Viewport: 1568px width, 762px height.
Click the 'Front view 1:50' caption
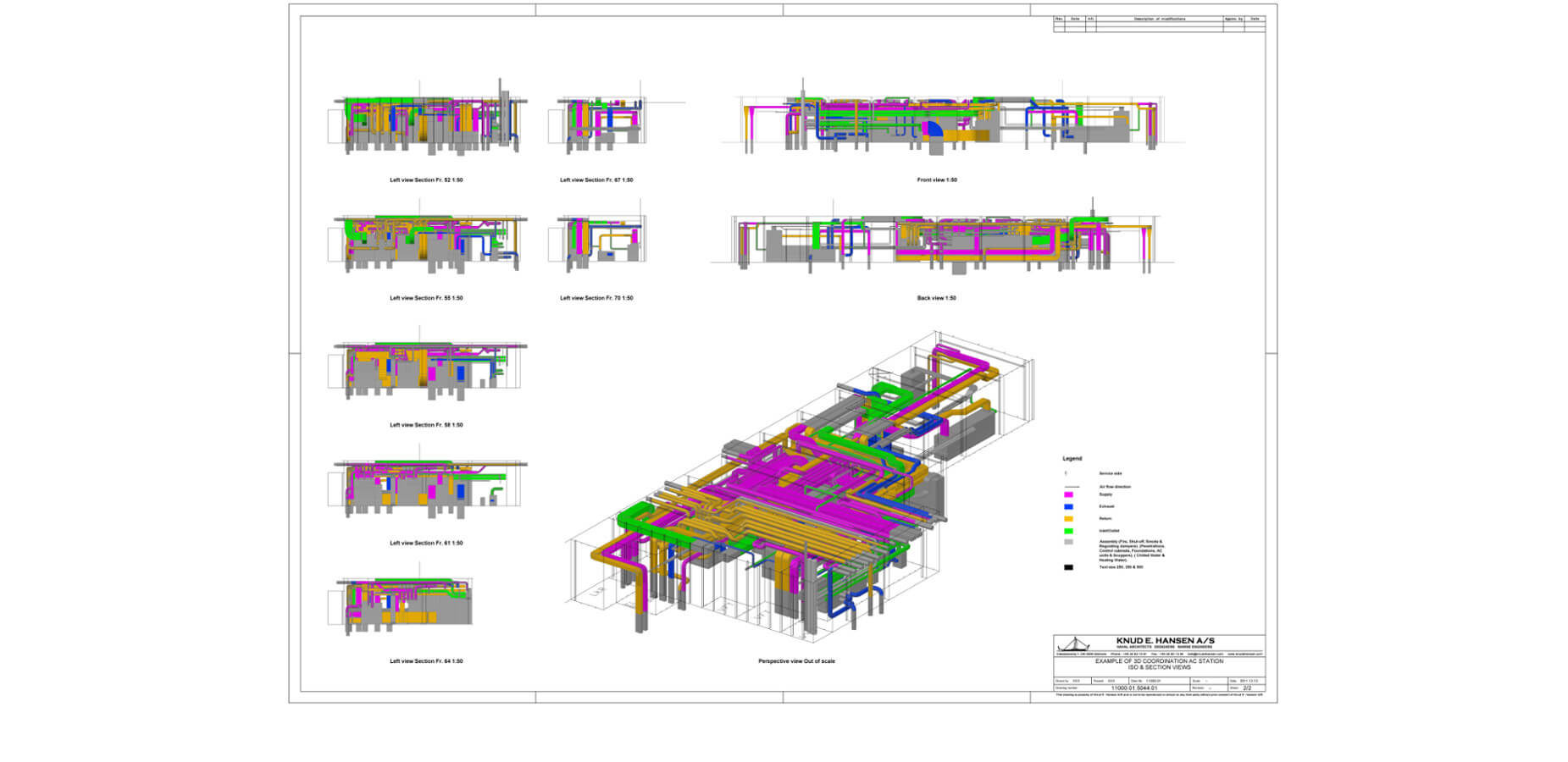coord(937,180)
